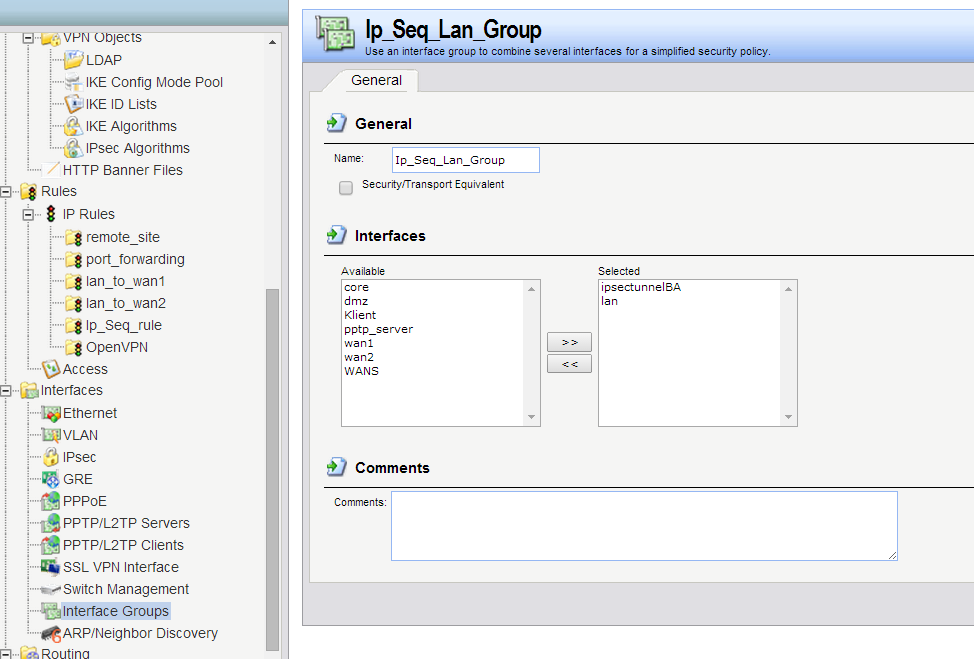Open the Ethernet tree item
974x659 pixels.
pyautogui.click(x=90, y=413)
